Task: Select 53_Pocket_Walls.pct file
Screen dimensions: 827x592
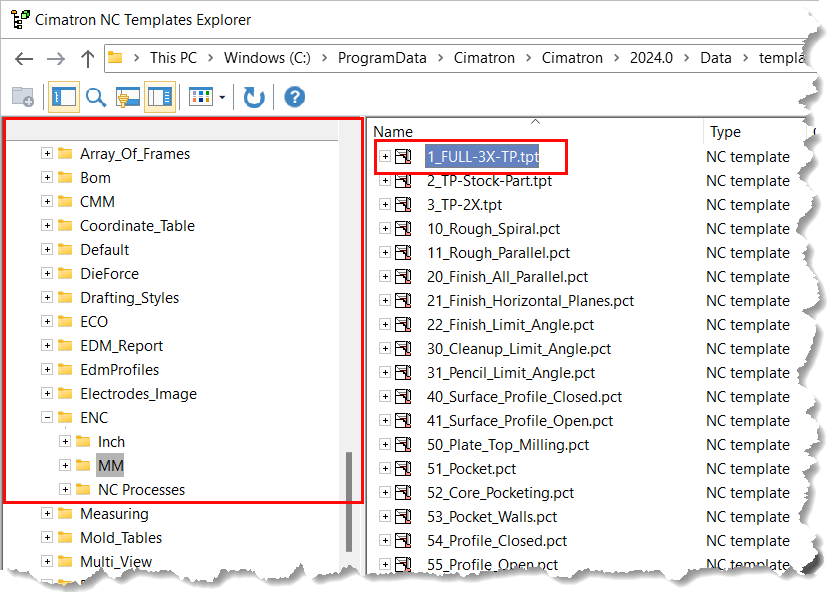Action: point(492,517)
